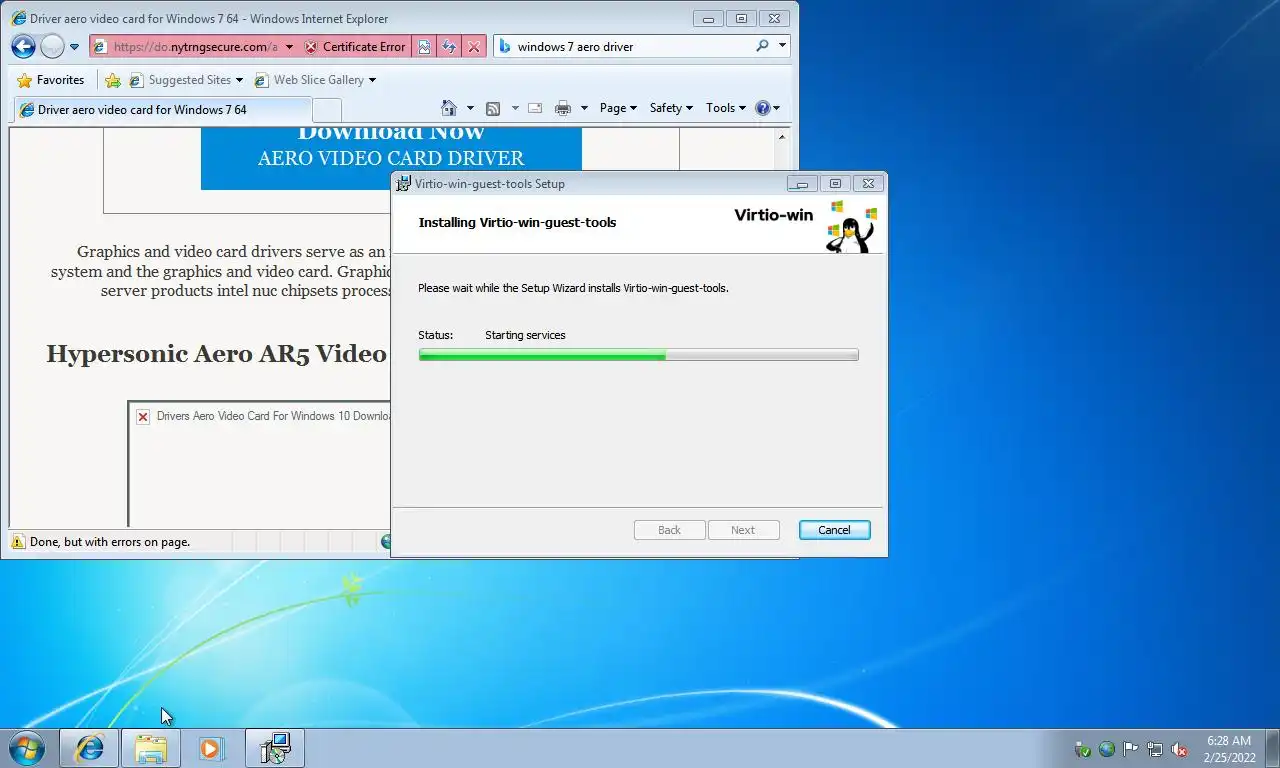Stop loading page with red X icon

click(474, 47)
